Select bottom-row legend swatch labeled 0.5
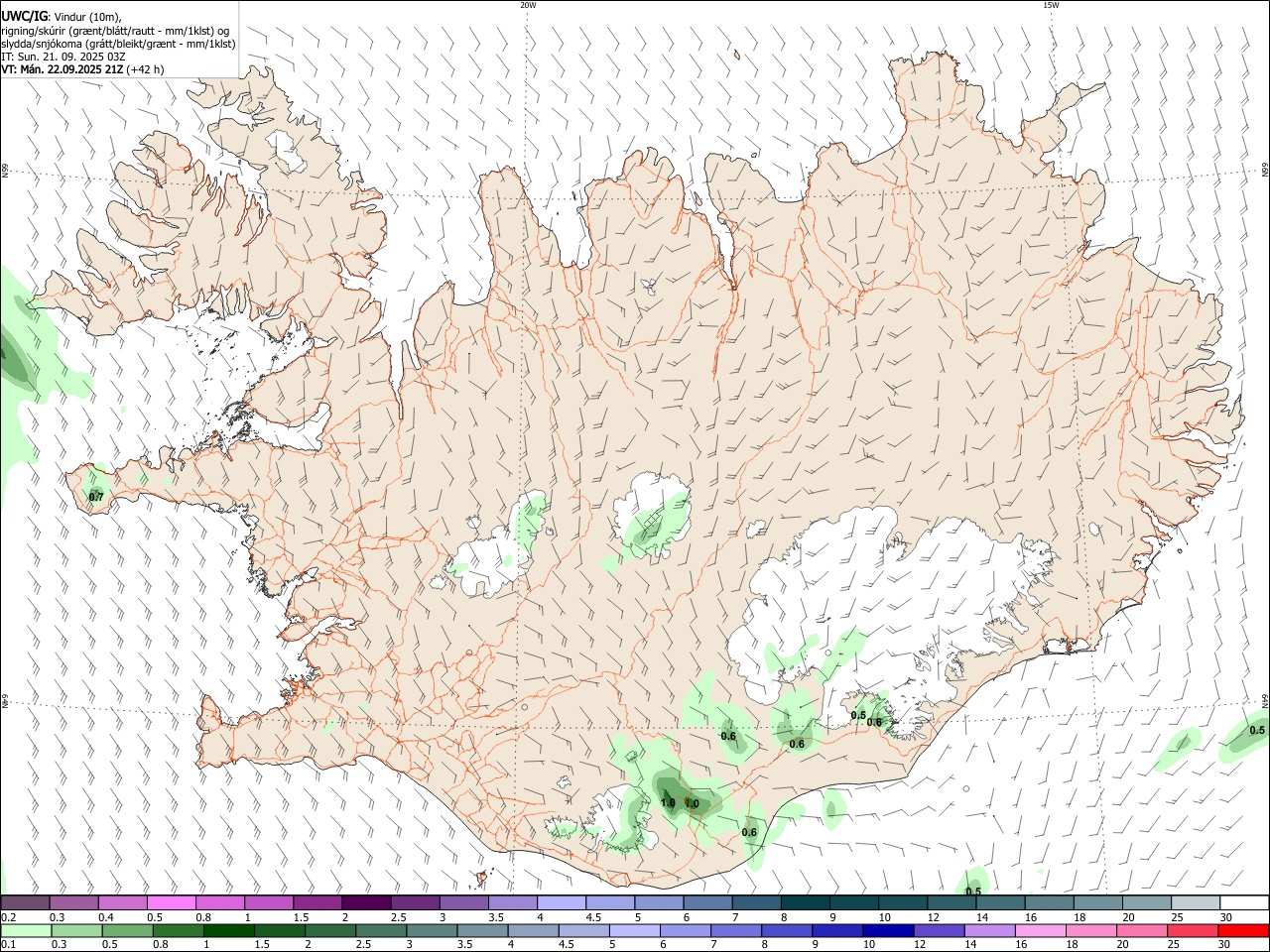 click(x=127, y=931)
